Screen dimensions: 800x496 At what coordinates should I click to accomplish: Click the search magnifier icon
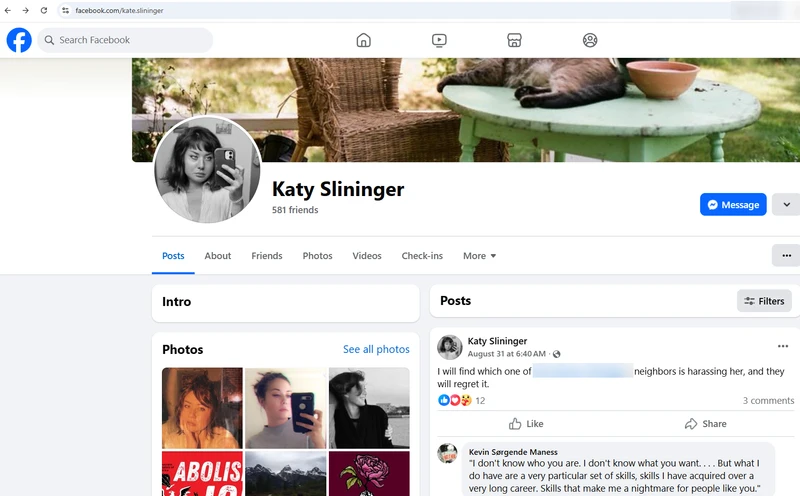click(49, 40)
